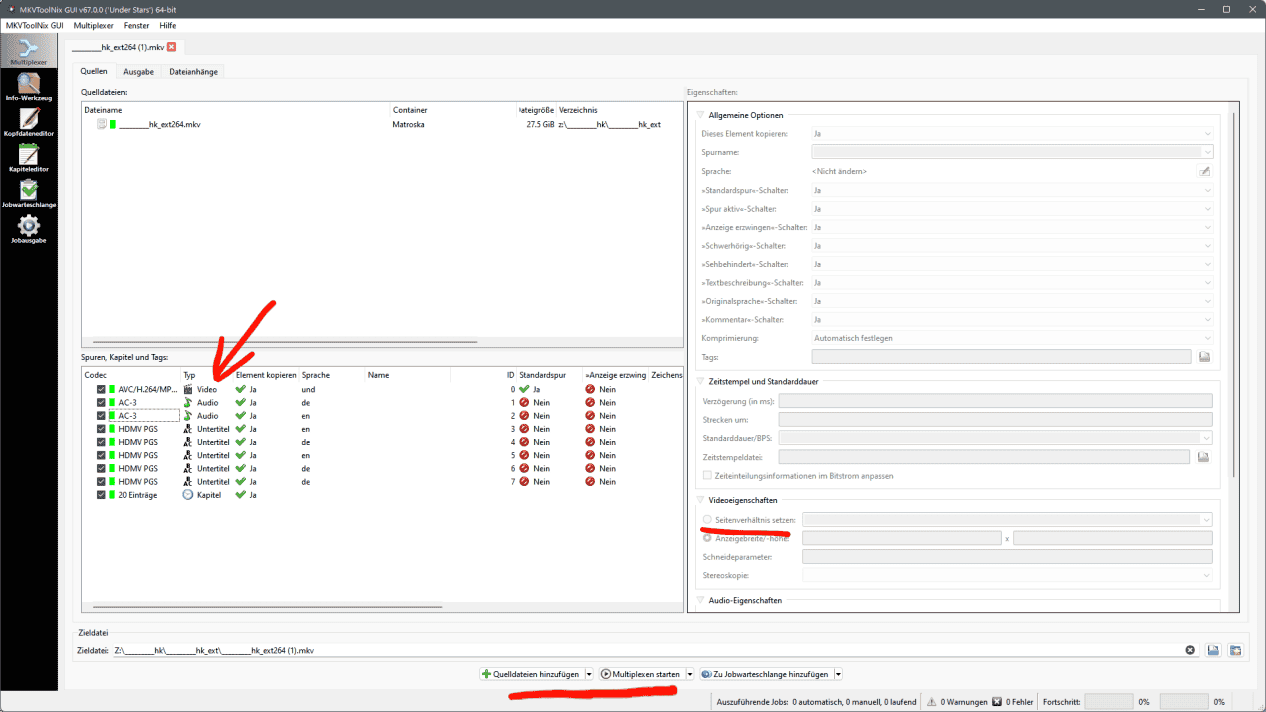Open the Kapiteleditor tool
This screenshot has width=1266, height=712.
[28, 157]
